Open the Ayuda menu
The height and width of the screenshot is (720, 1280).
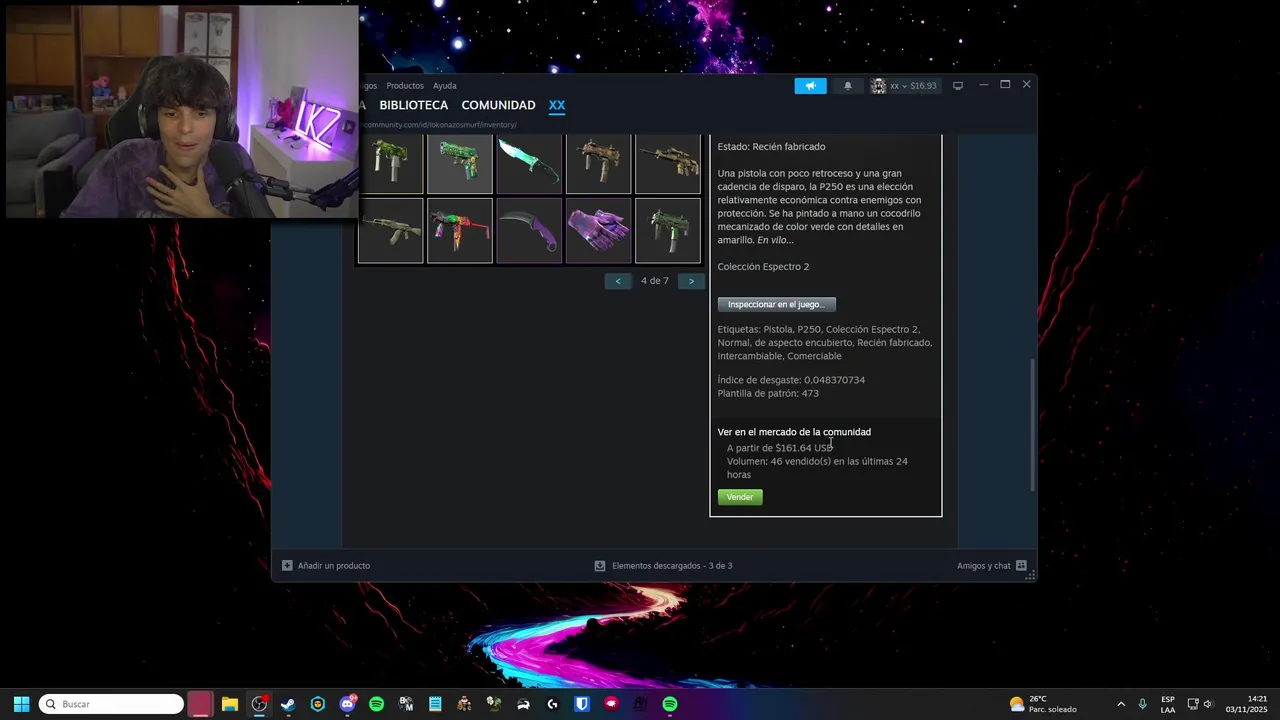(x=445, y=86)
